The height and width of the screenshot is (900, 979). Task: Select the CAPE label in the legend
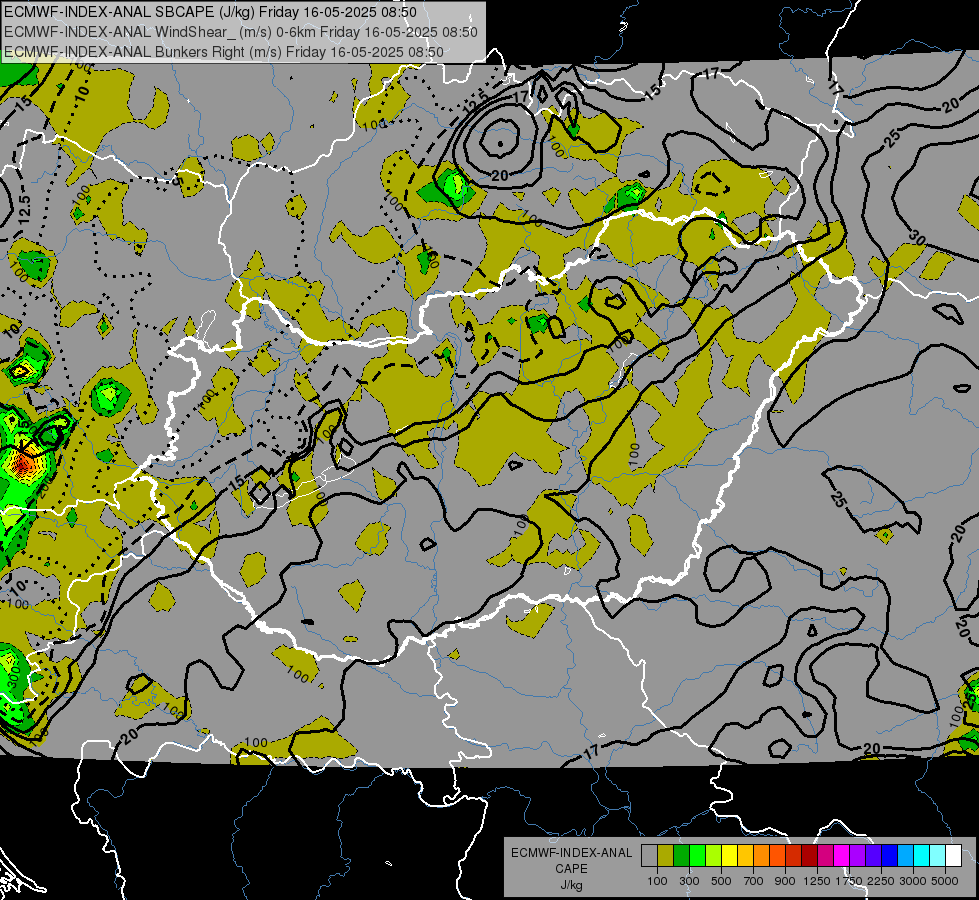pyautogui.click(x=571, y=869)
